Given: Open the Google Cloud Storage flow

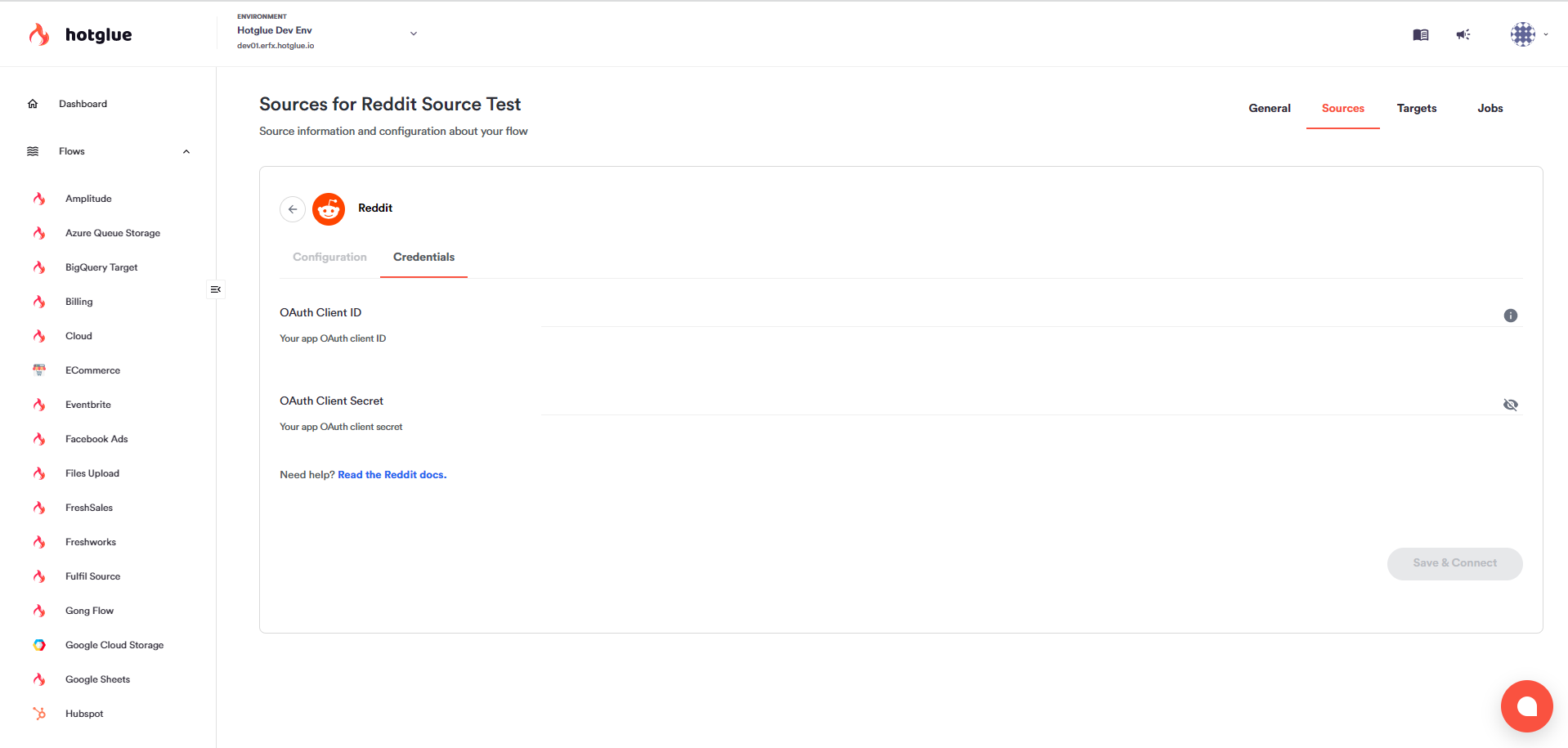Looking at the screenshot, I should tap(114, 645).
